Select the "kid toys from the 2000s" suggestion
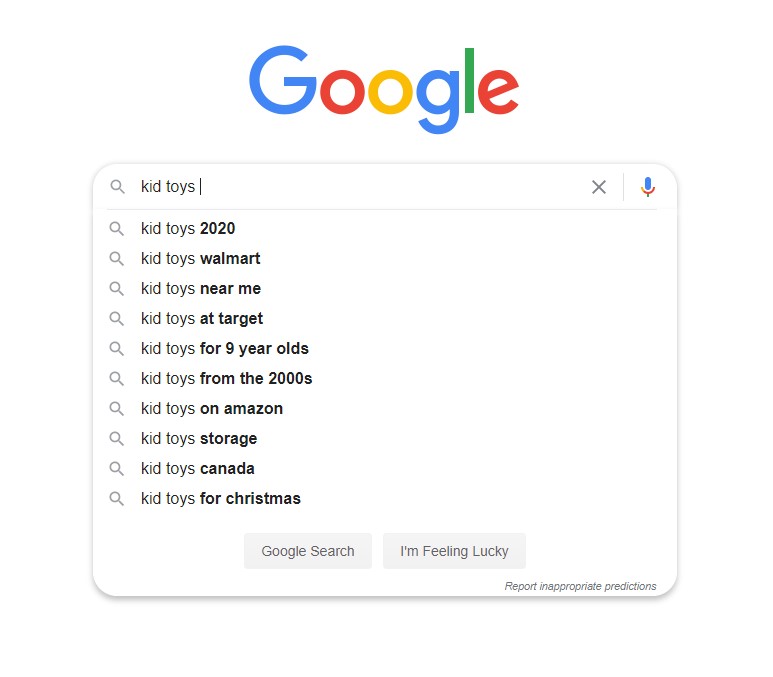Image resolution: width=773 pixels, height=677 pixels. coord(385,379)
